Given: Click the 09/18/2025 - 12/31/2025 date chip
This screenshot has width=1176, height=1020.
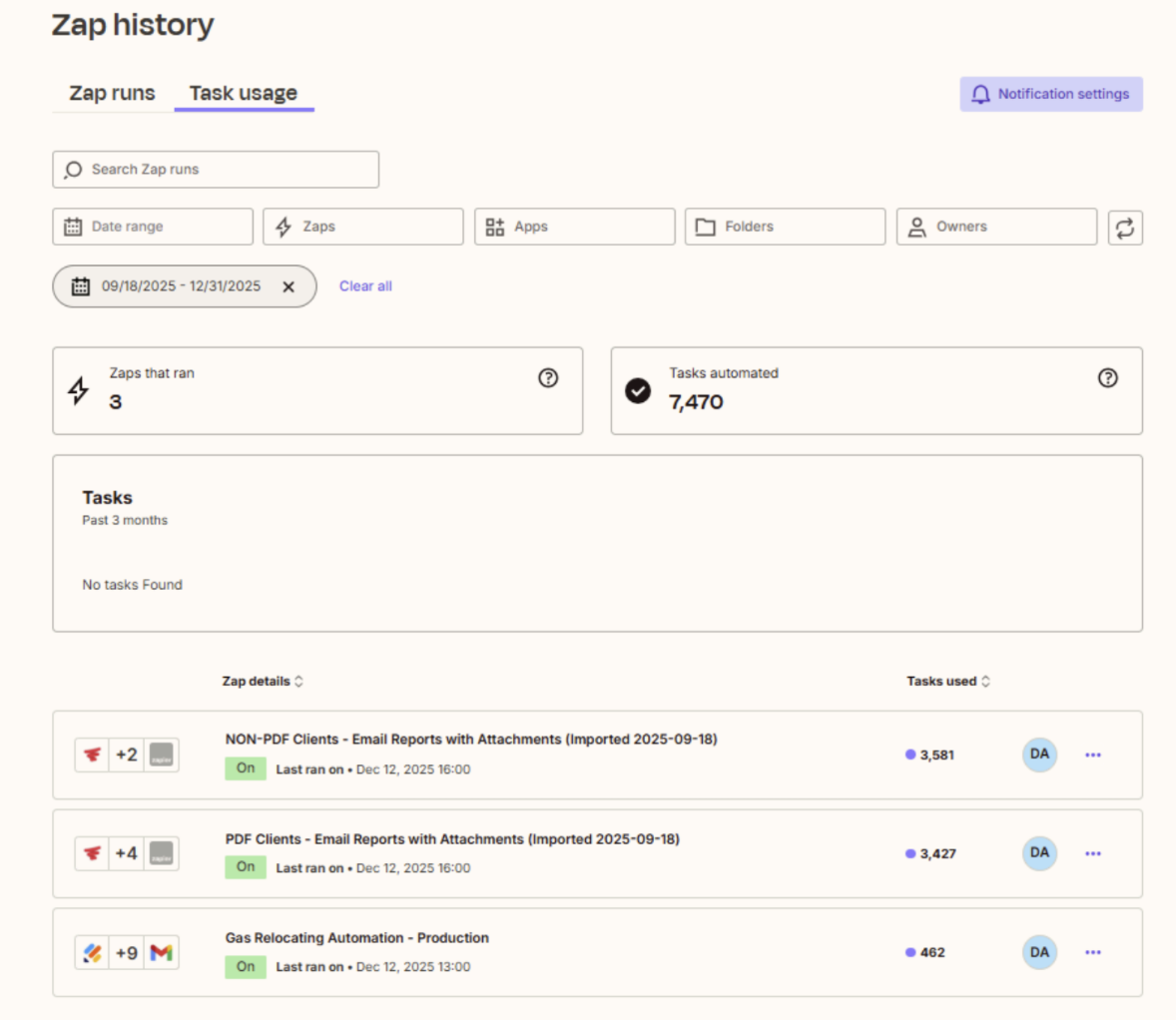Looking at the screenshot, I should (185, 286).
